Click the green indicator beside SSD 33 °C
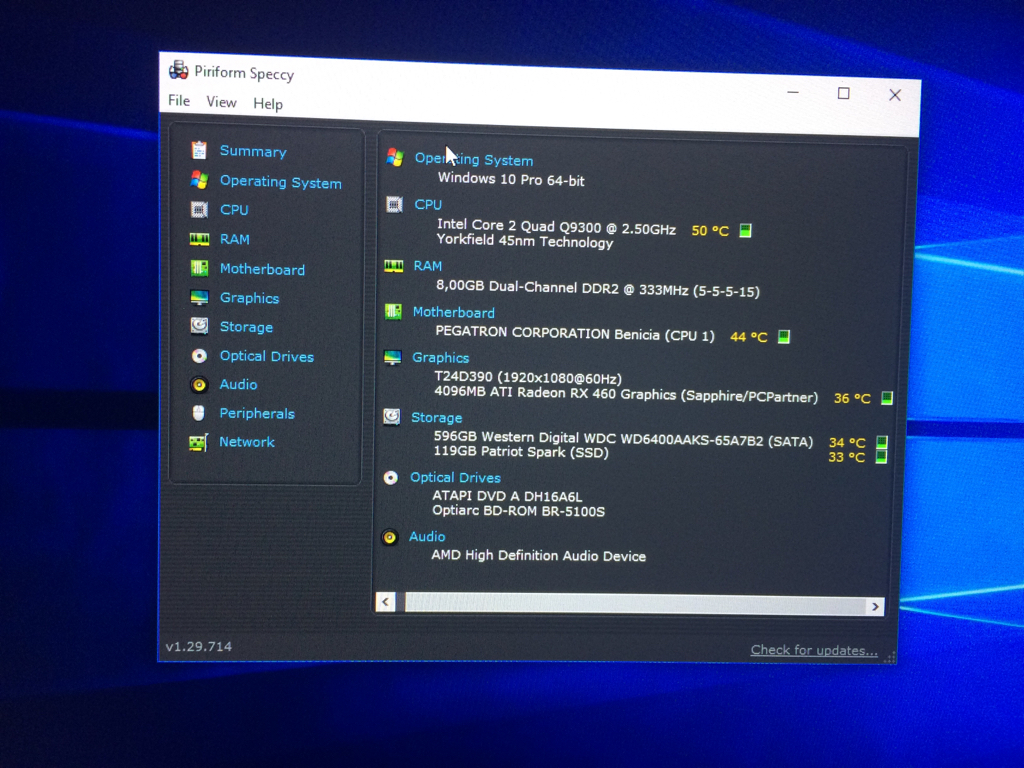The height and width of the screenshot is (768, 1024). click(x=881, y=456)
